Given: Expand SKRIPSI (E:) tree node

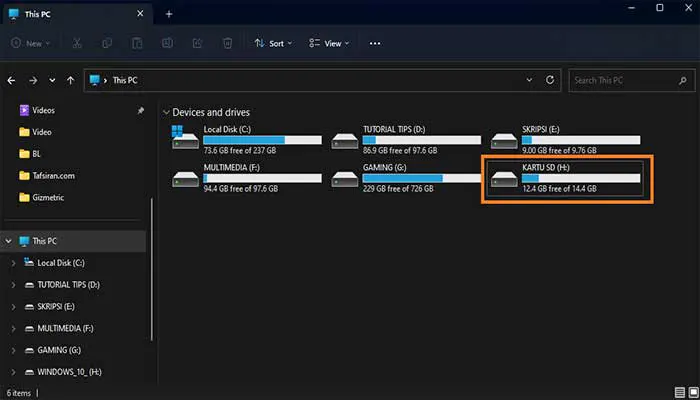Looking at the screenshot, I should pos(13,307).
